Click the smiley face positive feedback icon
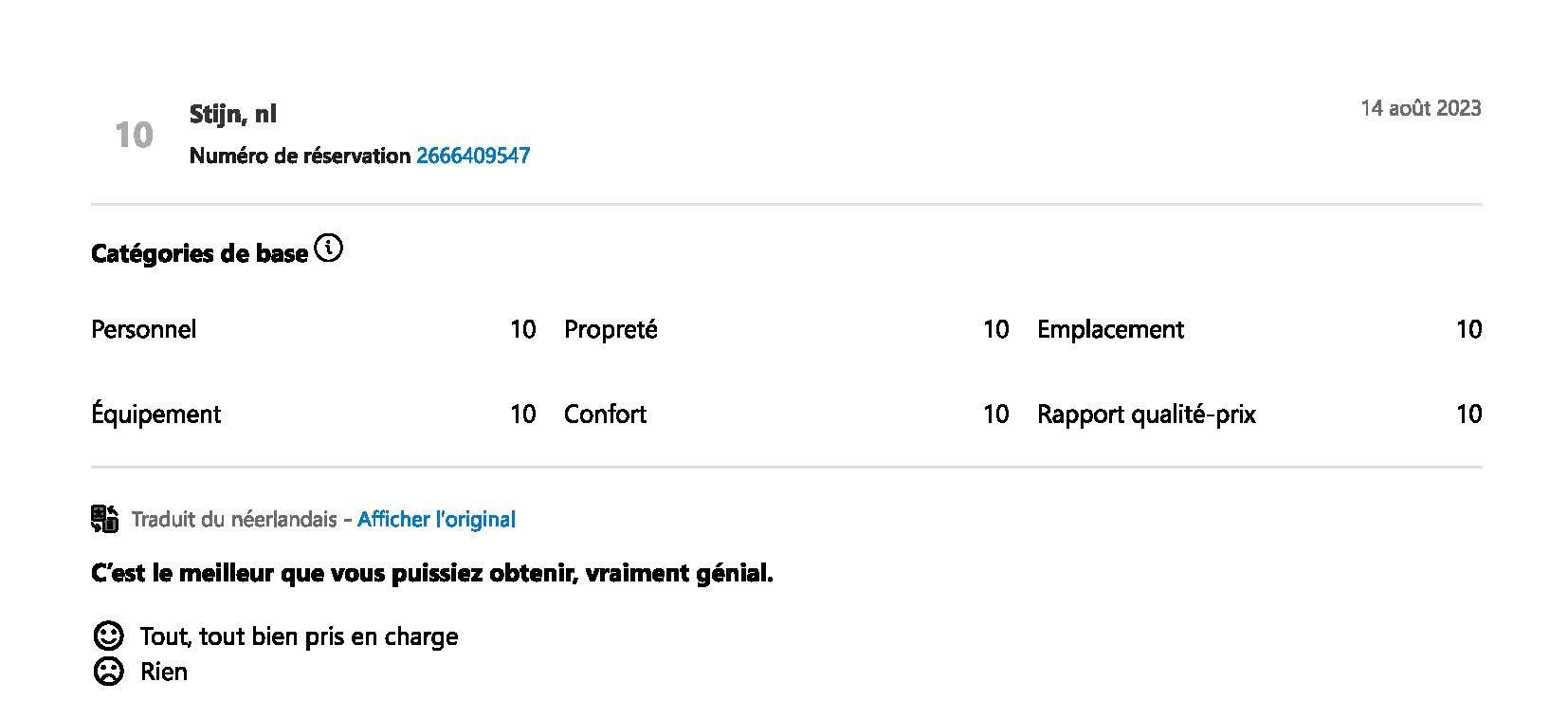 [109, 636]
